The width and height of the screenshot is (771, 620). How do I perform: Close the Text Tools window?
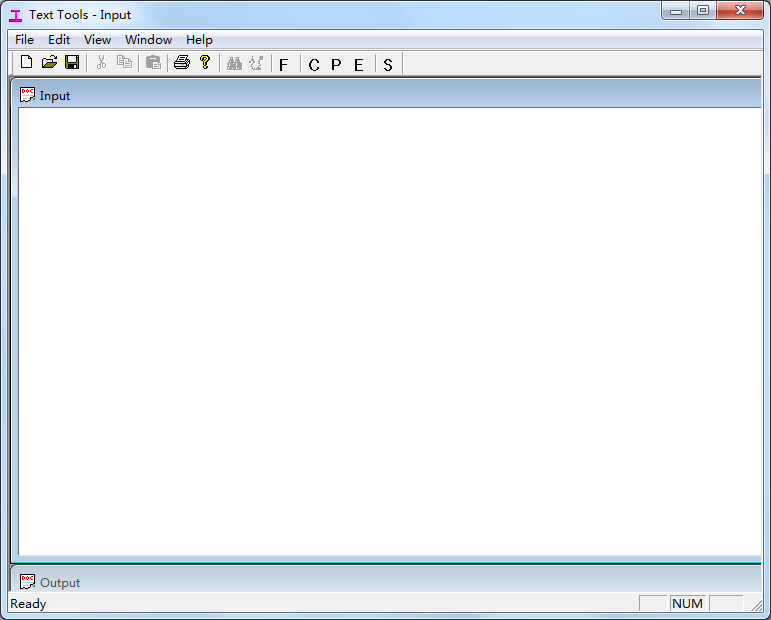pyautogui.click(x=740, y=11)
